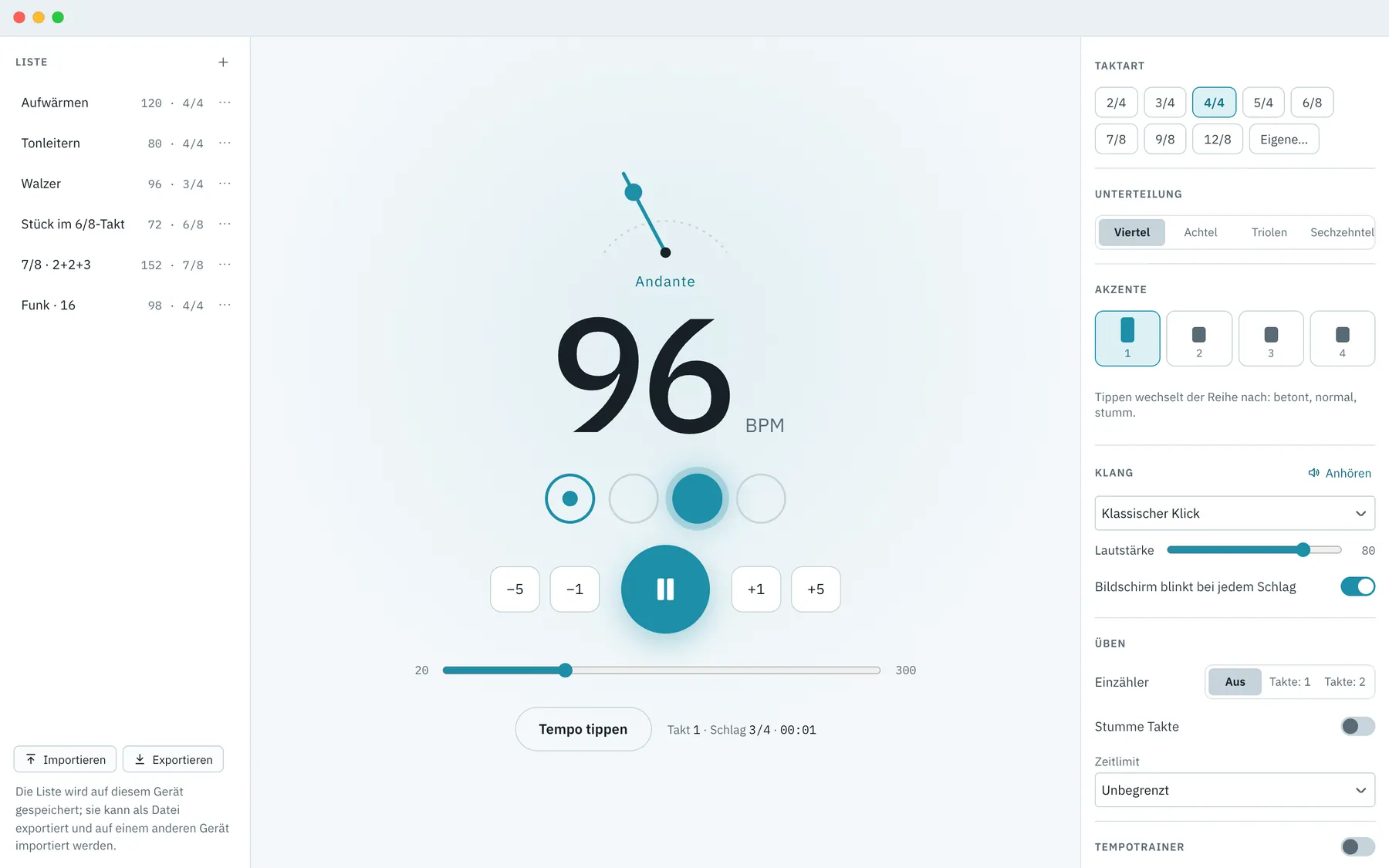Click the tempo slider track
This screenshot has width=1389, height=868.
point(661,670)
